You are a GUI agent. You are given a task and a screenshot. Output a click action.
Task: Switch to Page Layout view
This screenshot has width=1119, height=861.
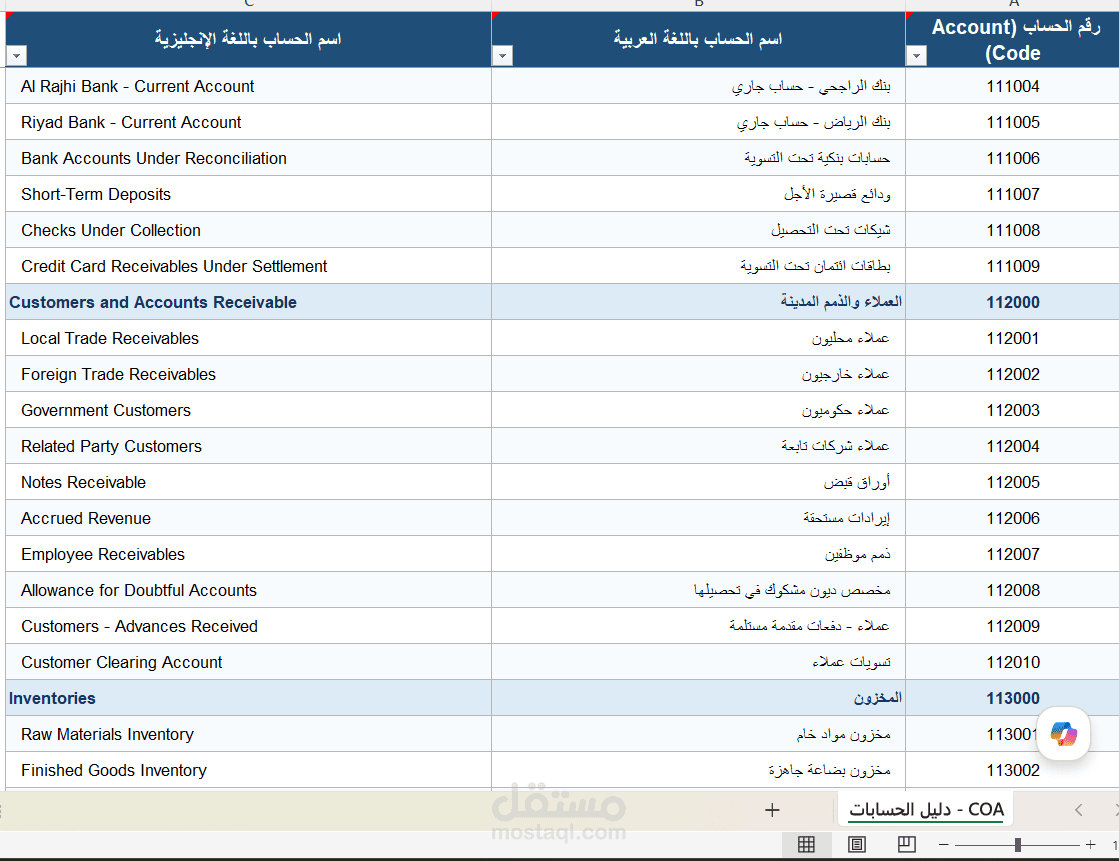pos(856,845)
